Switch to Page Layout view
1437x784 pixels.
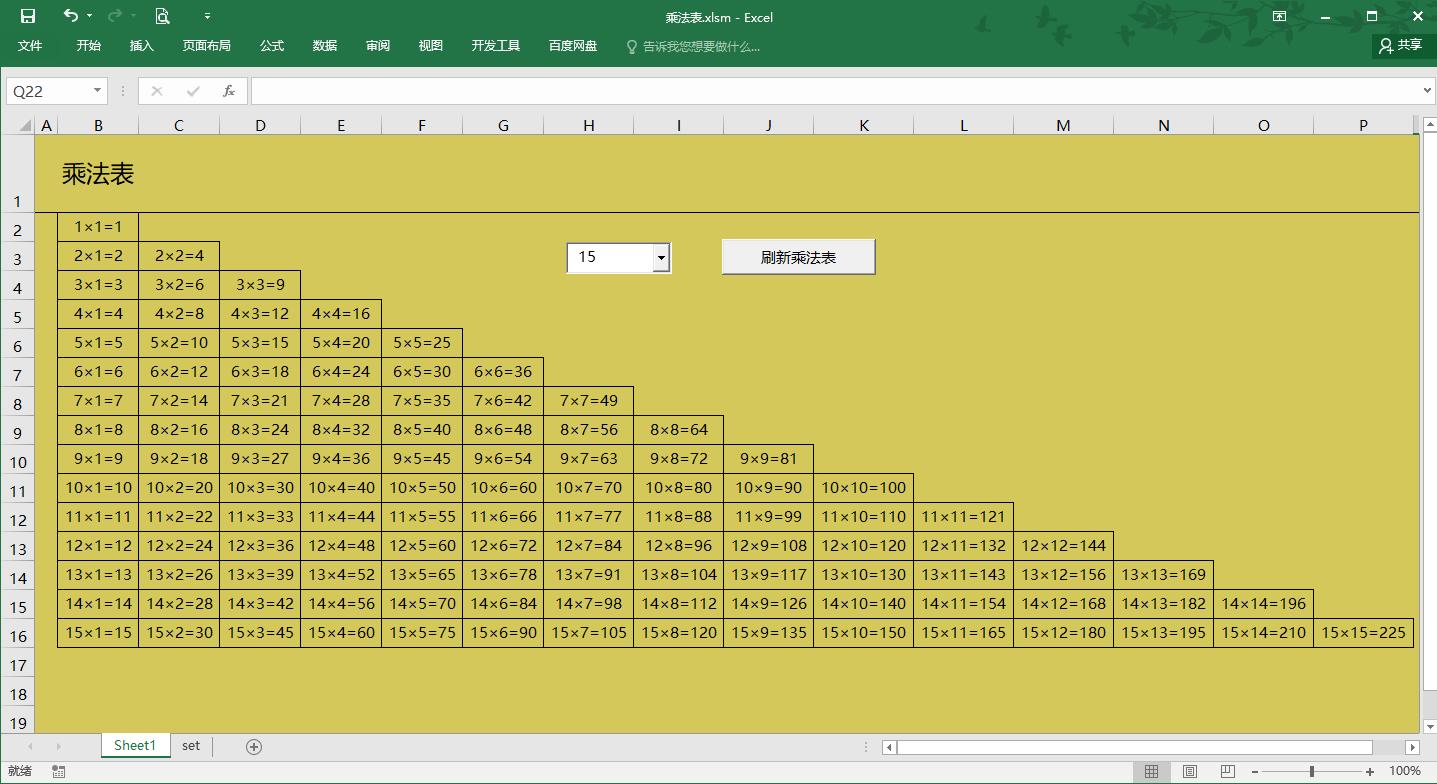click(1189, 771)
